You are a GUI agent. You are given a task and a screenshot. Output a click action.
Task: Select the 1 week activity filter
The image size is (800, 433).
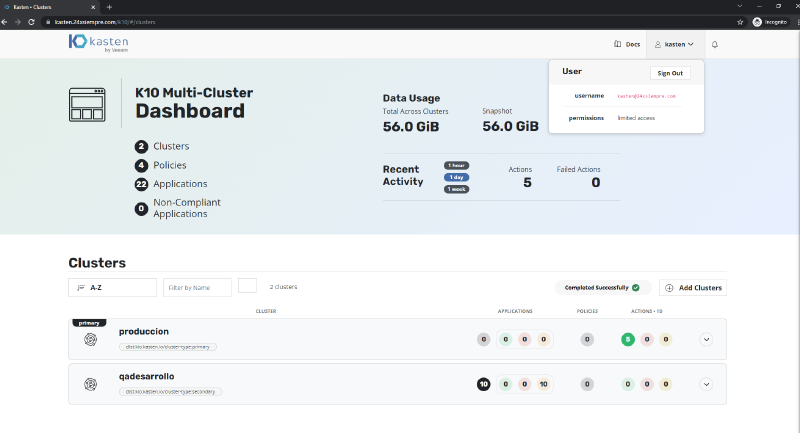coord(456,189)
